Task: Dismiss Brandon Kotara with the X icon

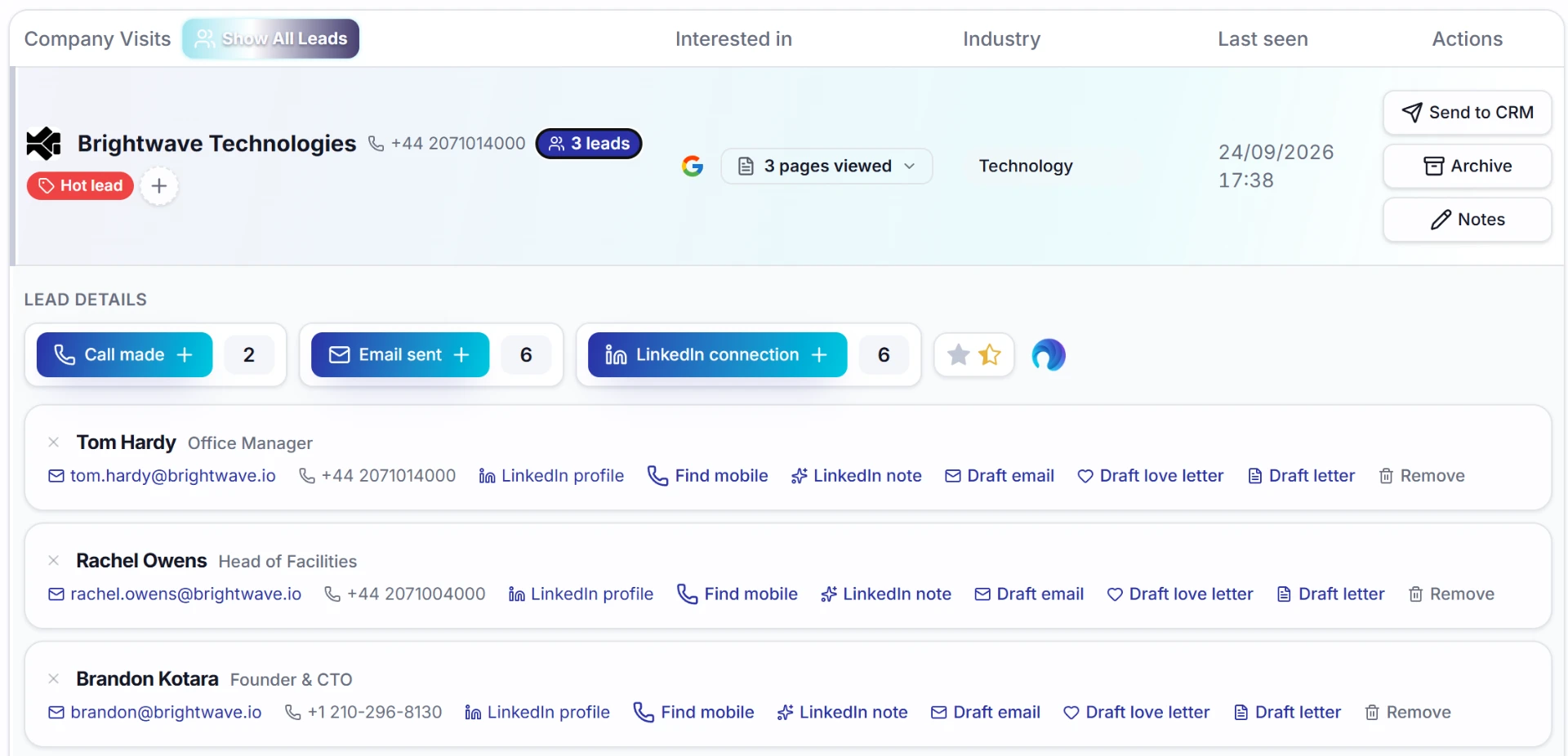Action: [x=54, y=679]
